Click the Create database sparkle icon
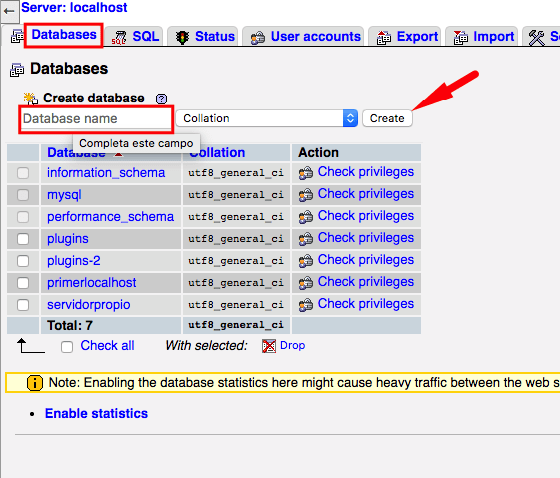This screenshot has height=478, width=560. pyautogui.click(x=31, y=98)
